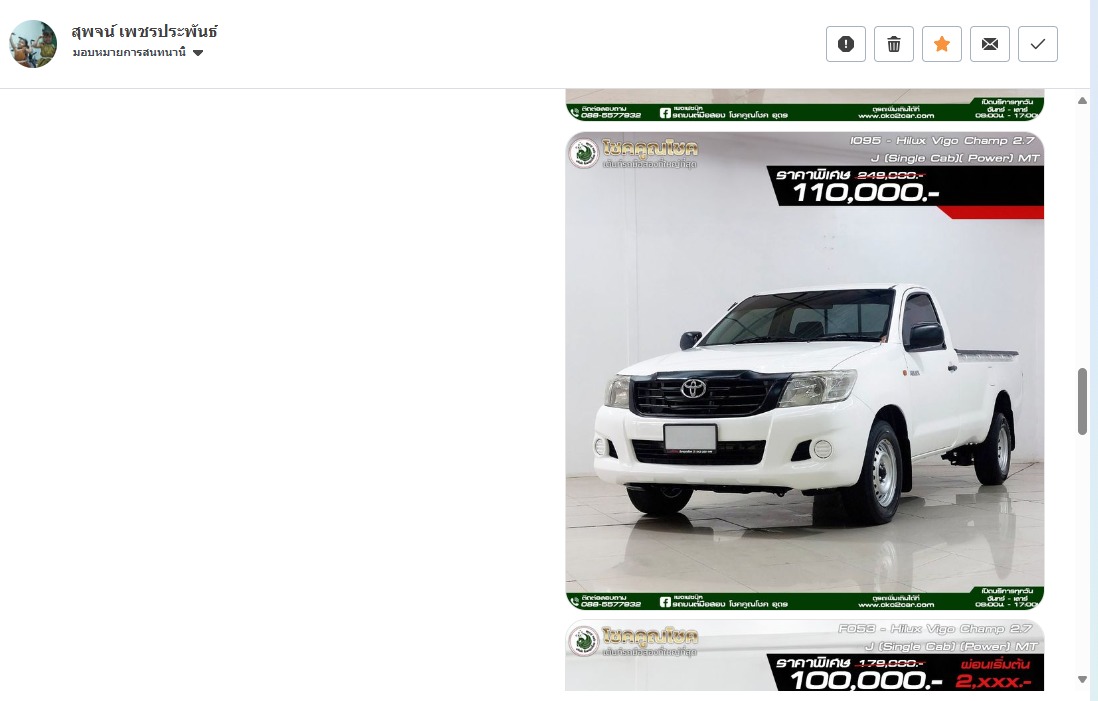Click the Facebook icon in image footer
The width and height of the screenshot is (1098, 701).
[665, 602]
